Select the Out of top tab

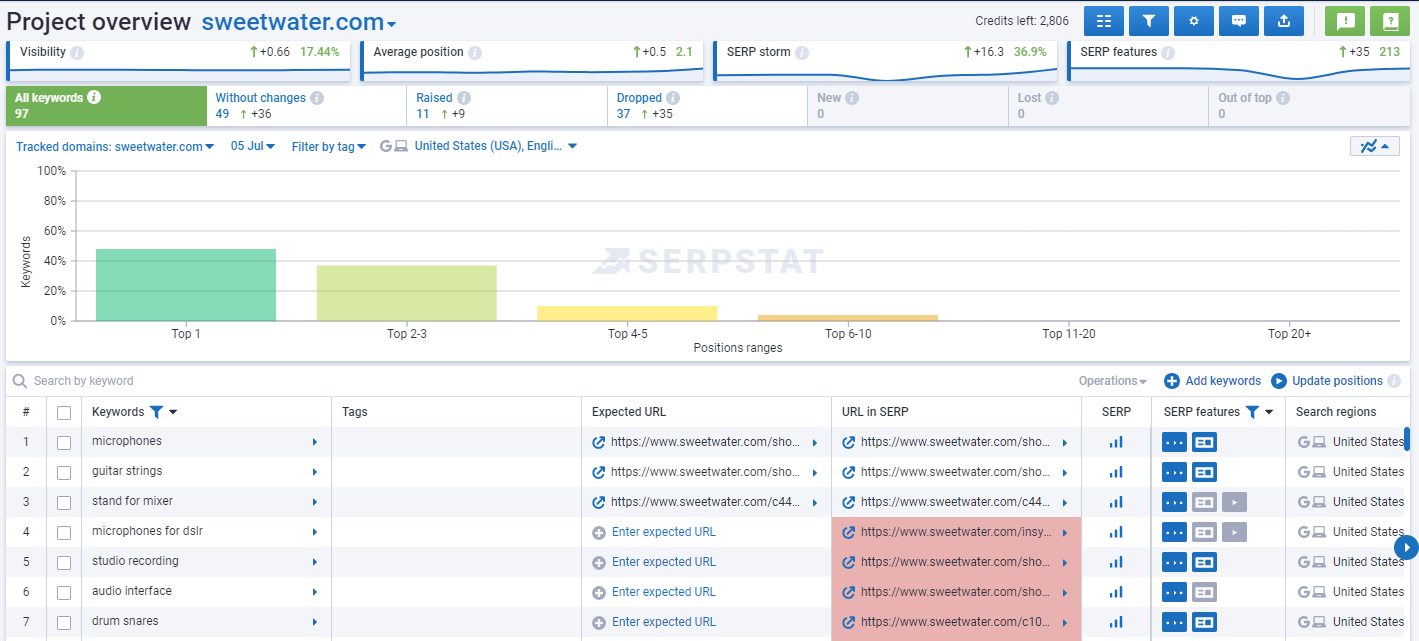1309,106
